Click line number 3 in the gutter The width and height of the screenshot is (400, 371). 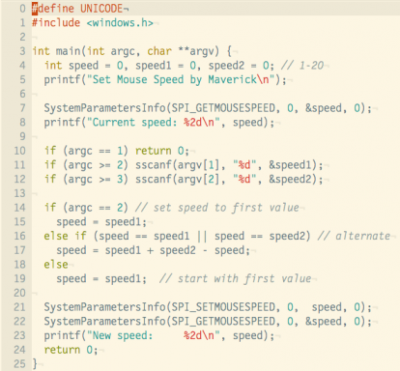point(22,51)
